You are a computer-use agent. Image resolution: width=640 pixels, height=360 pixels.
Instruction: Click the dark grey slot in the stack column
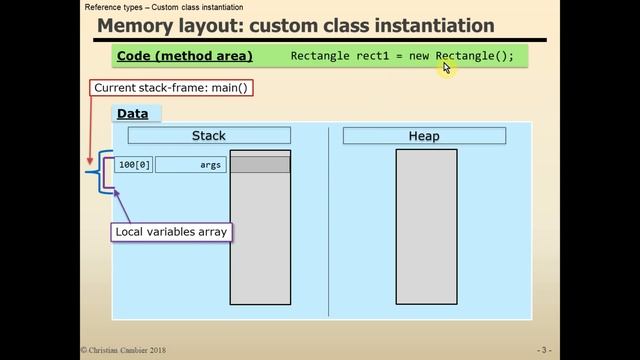[x=260, y=164]
